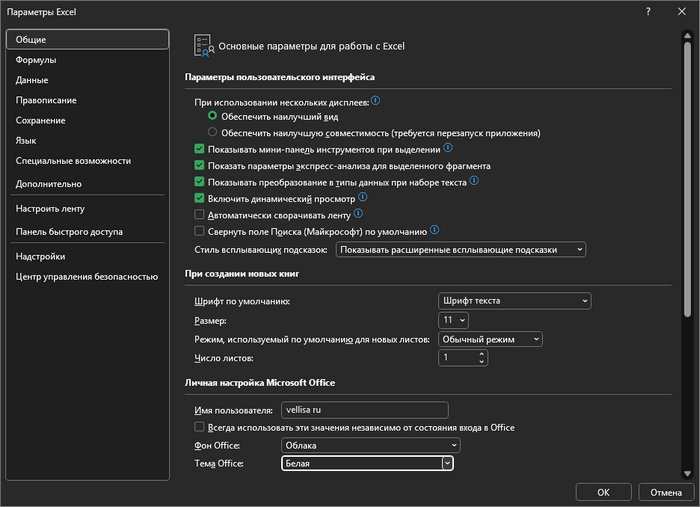Enable "Автоматически сворачивать ленту" checkbox

pyautogui.click(x=199, y=215)
